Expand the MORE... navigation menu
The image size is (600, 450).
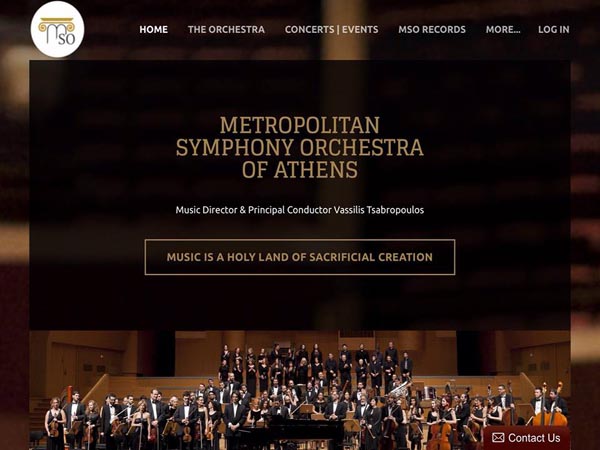503,29
